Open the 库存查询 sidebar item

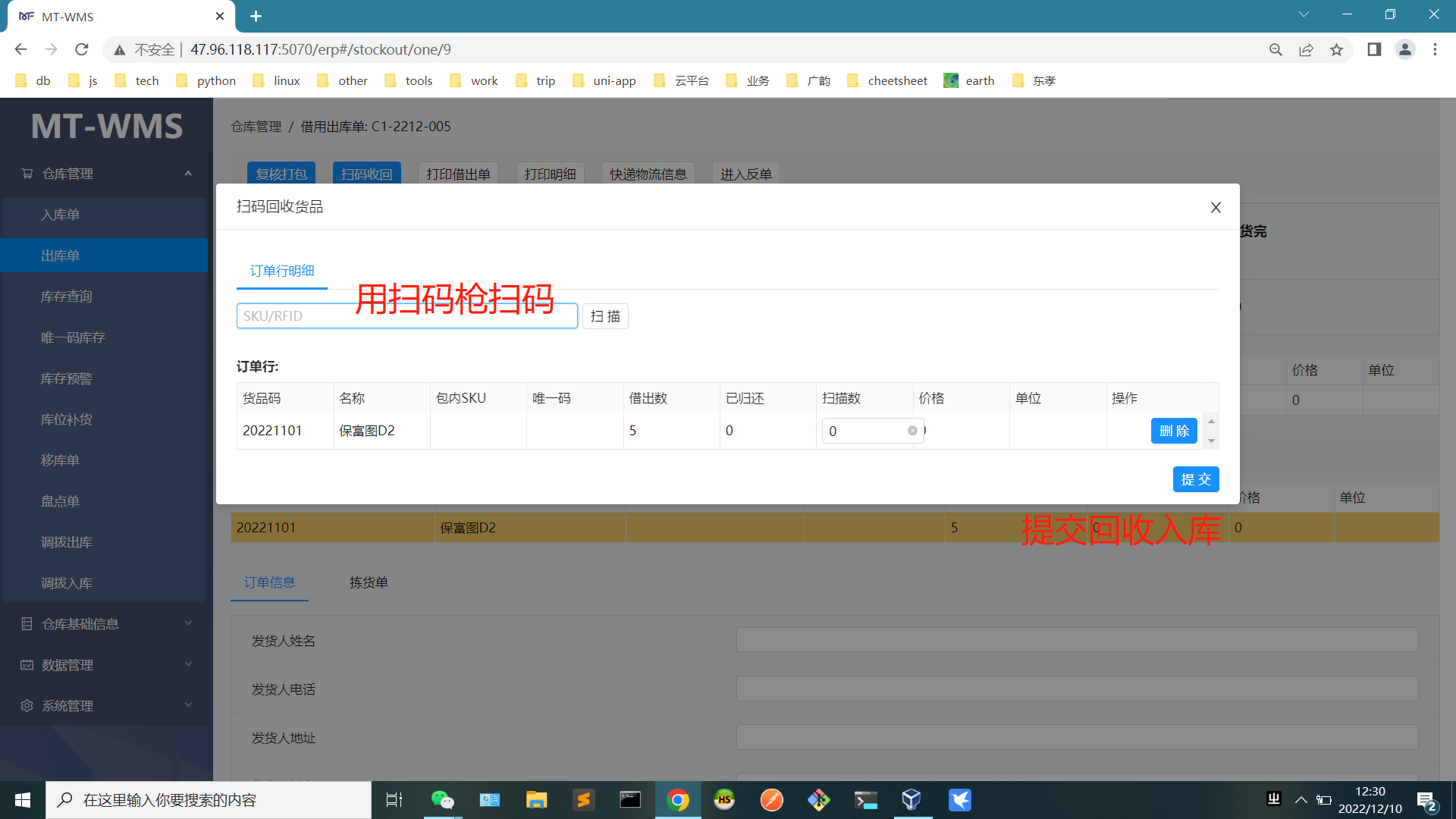(104, 297)
